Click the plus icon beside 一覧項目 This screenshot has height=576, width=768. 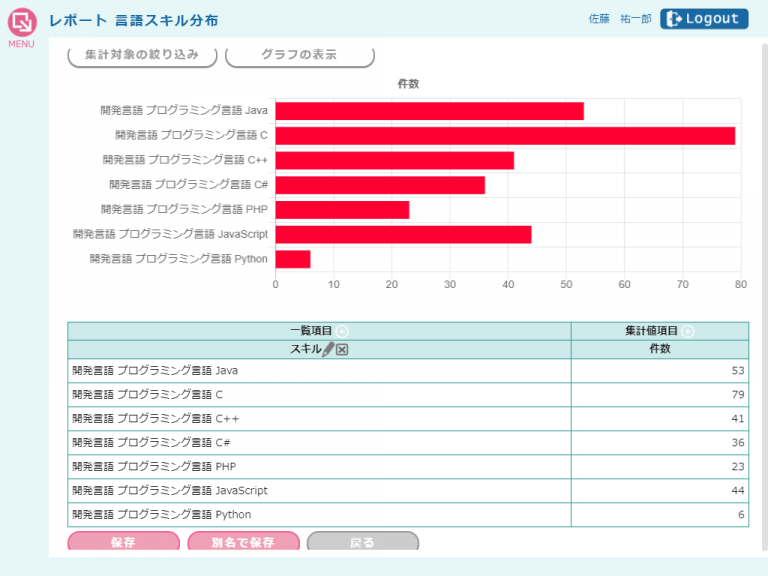(x=342, y=331)
